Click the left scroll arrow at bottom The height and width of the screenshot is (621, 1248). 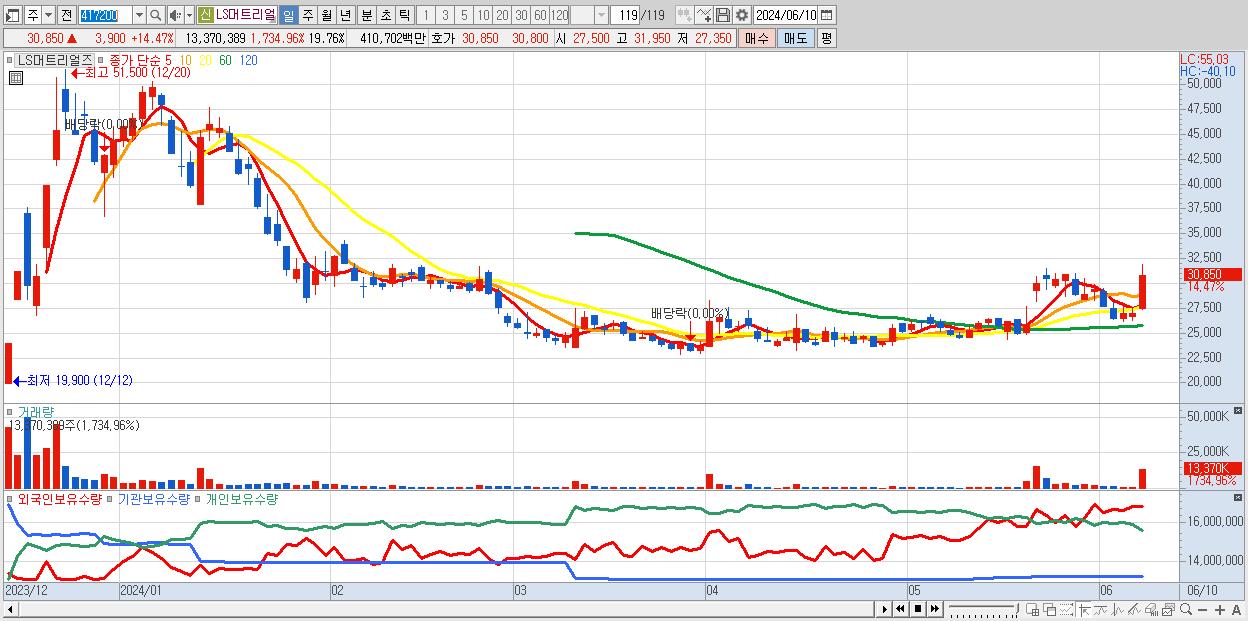coord(10,609)
